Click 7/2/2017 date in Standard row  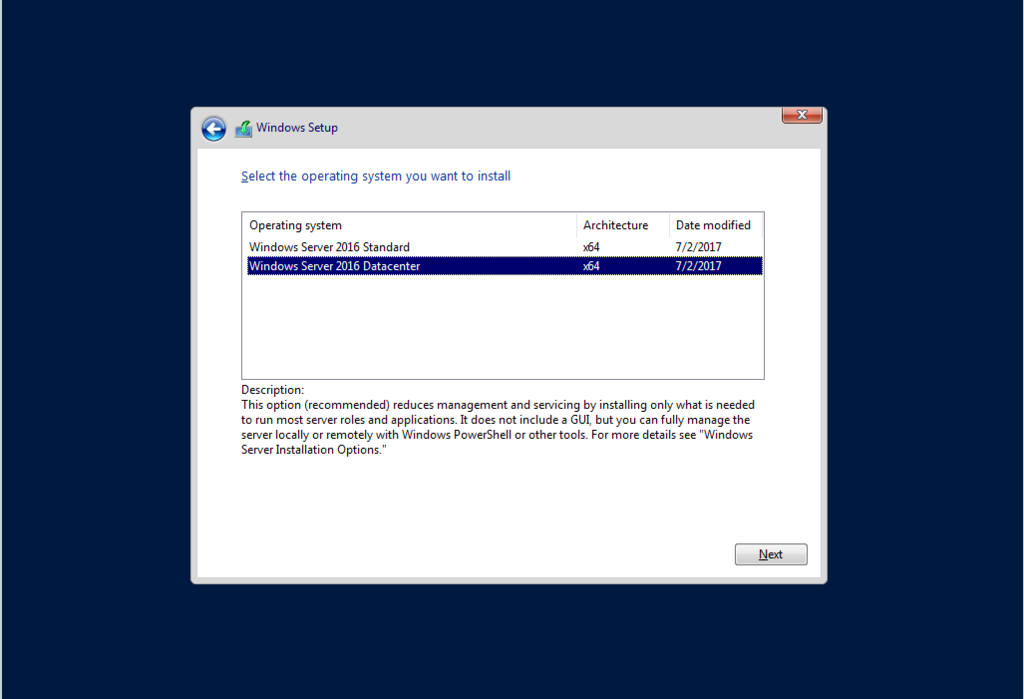coord(698,247)
